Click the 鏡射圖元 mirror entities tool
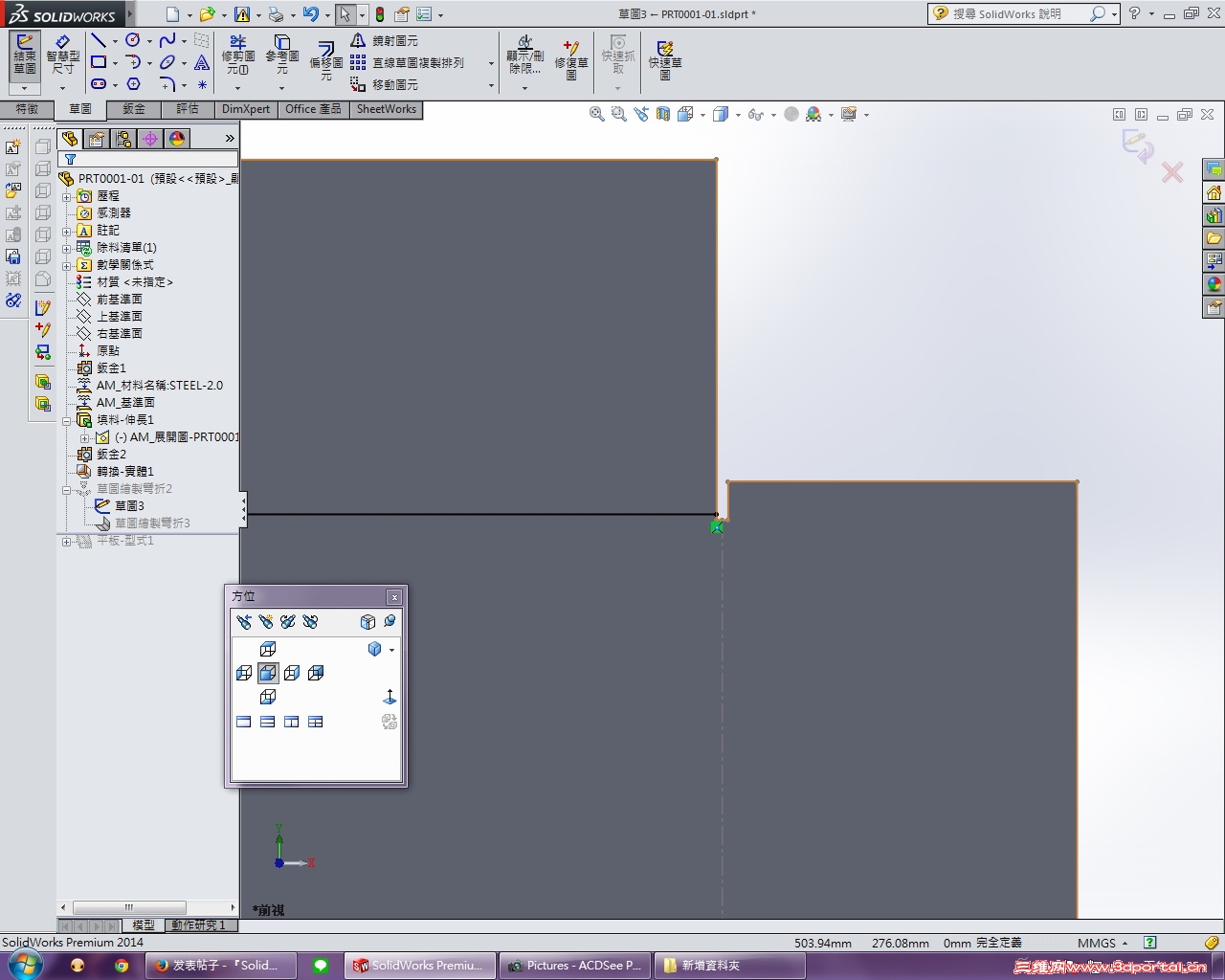Image resolution: width=1225 pixels, height=980 pixels. coord(384,40)
